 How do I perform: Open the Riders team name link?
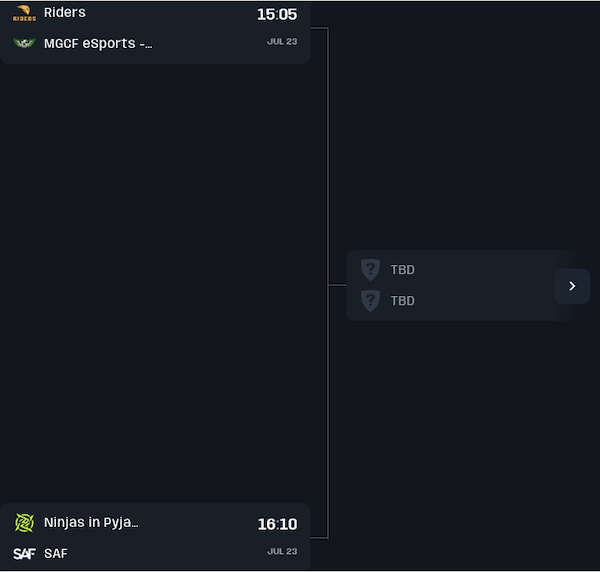65,12
